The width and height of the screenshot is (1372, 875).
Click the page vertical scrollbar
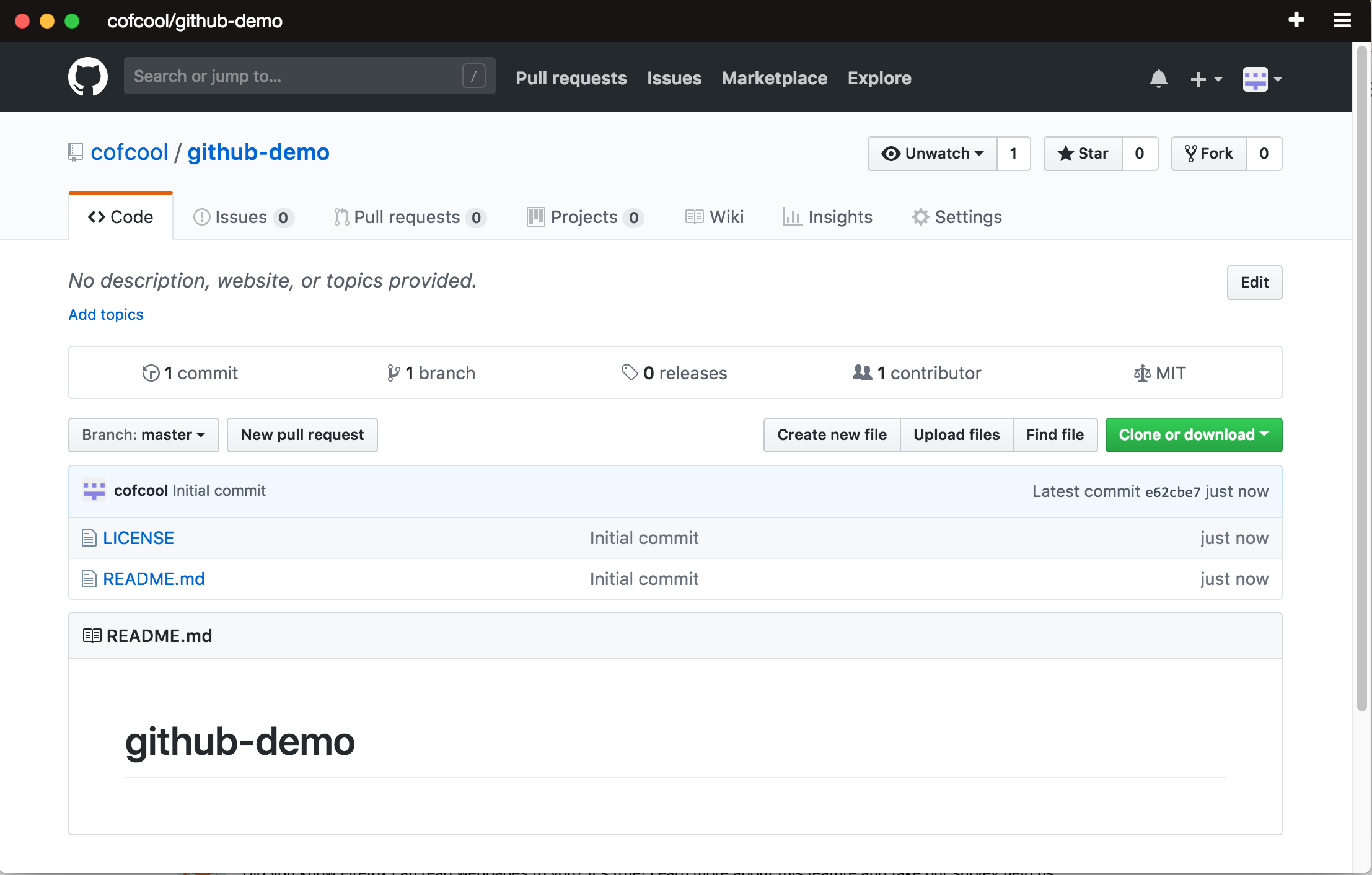1361,378
